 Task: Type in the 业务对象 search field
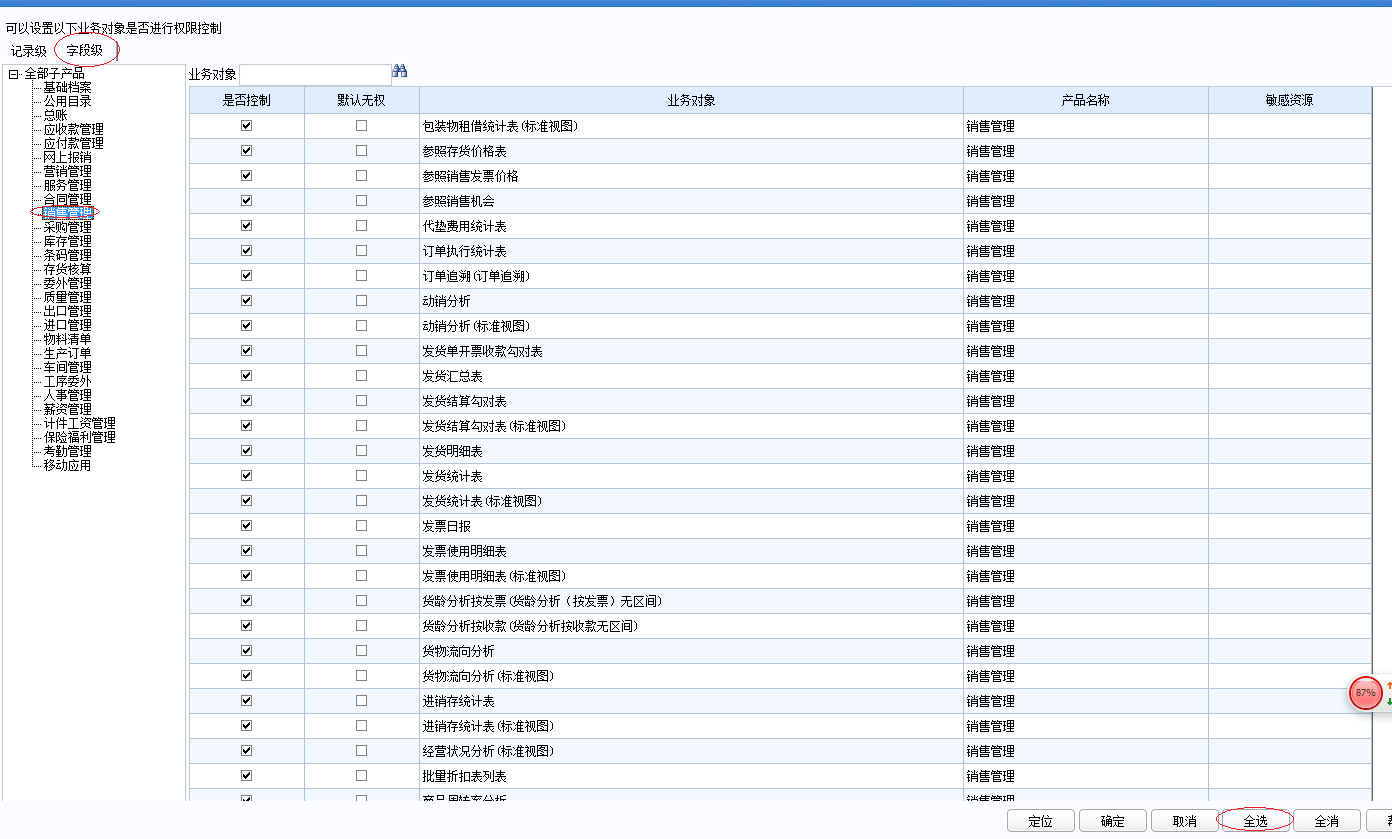coord(315,74)
